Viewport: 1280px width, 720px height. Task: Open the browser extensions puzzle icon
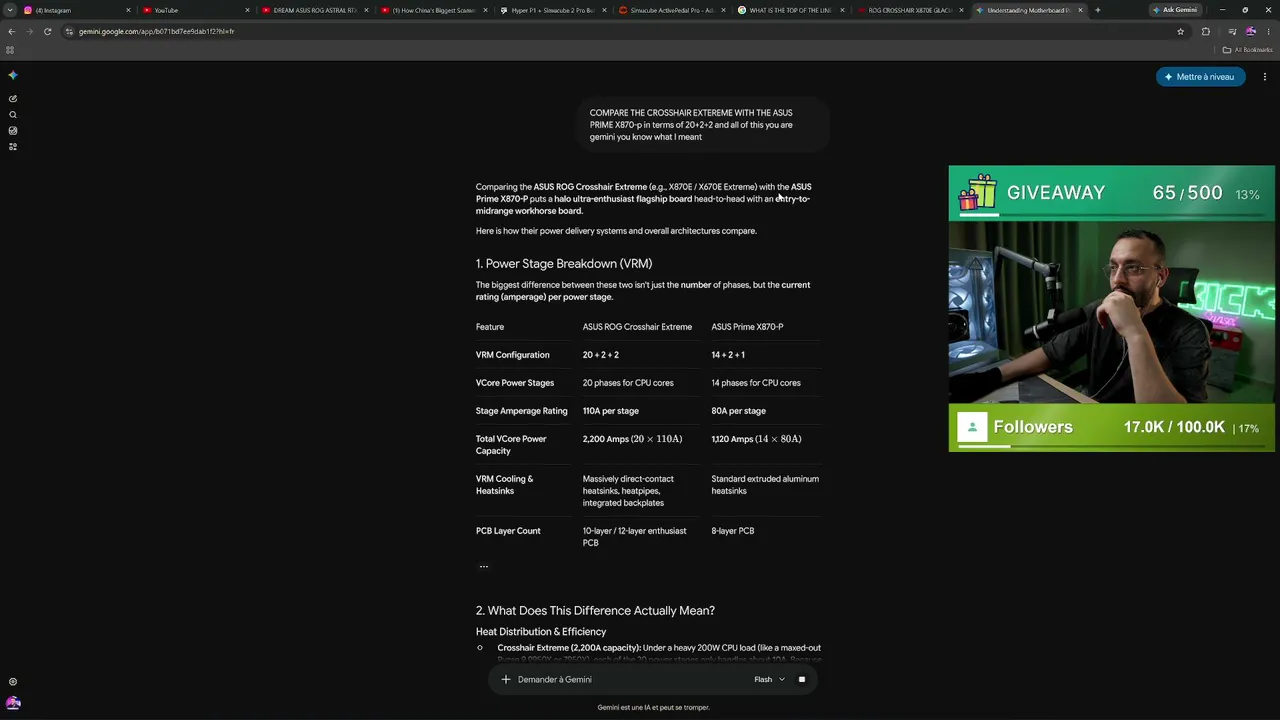(x=1205, y=32)
